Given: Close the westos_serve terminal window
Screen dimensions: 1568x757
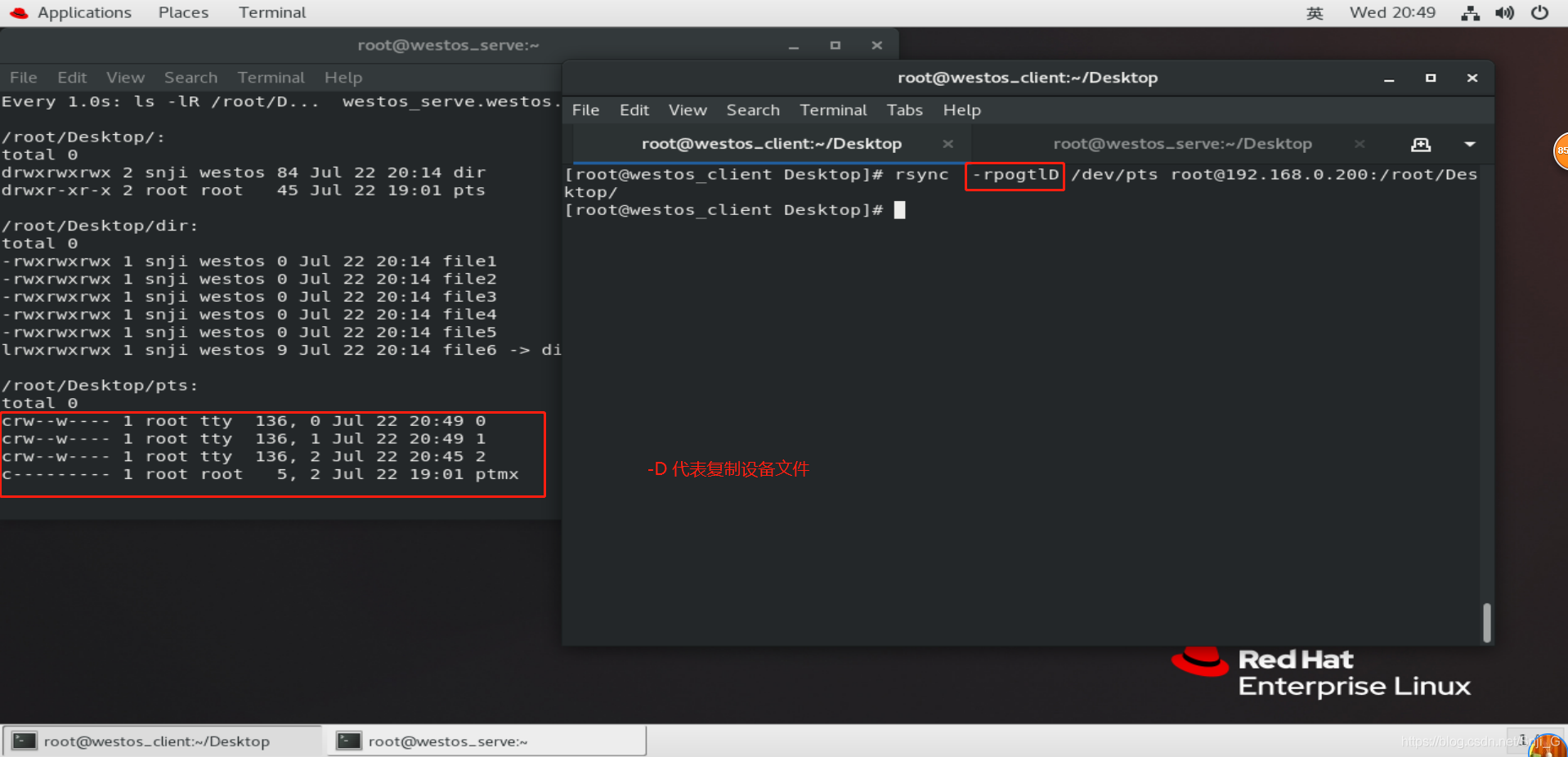Looking at the screenshot, I should 876,46.
